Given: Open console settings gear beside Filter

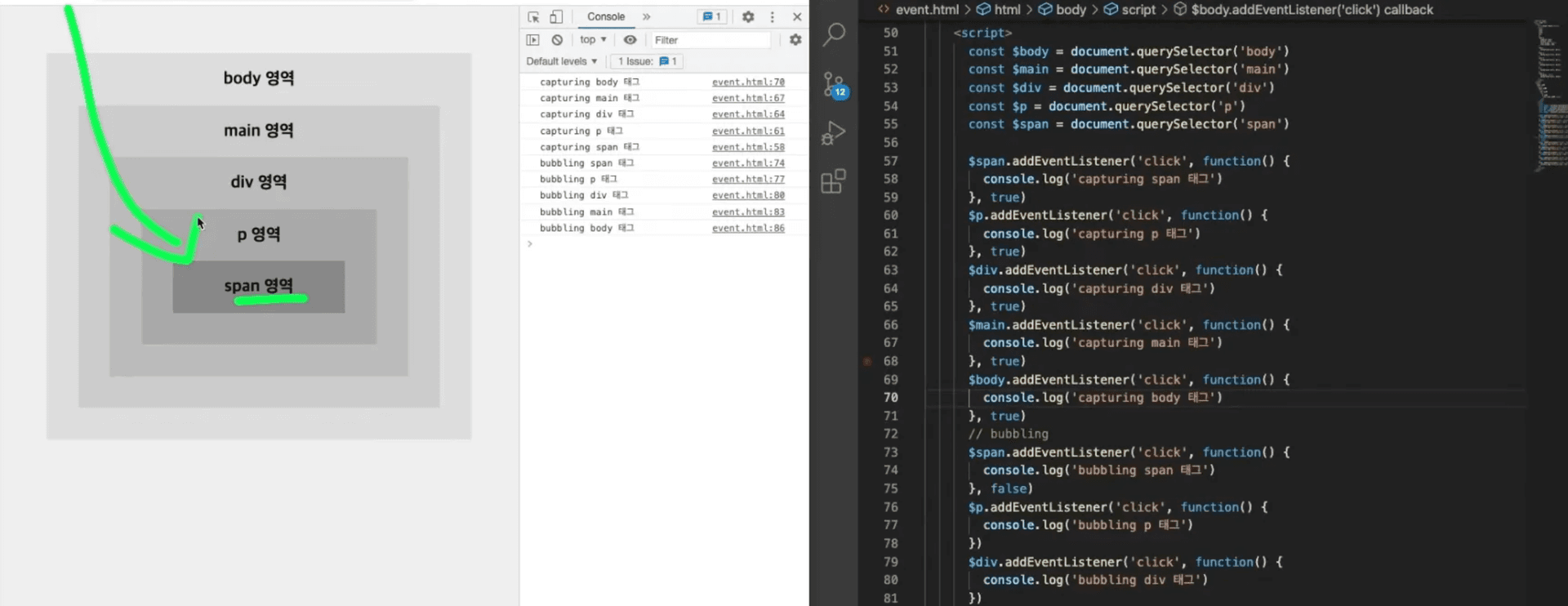Looking at the screenshot, I should [x=795, y=40].
